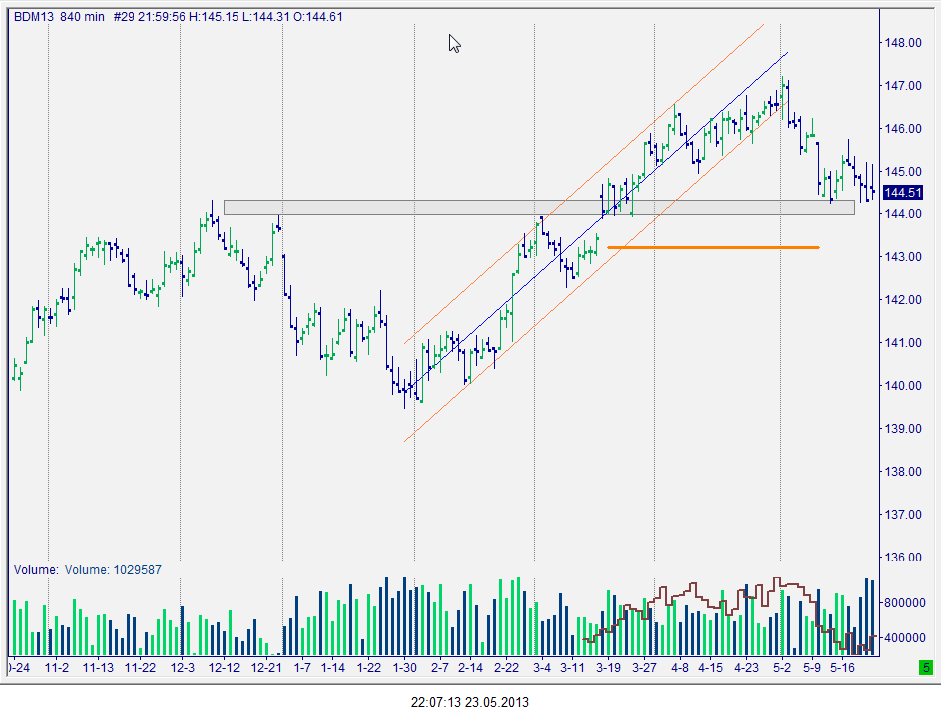The height and width of the screenshot is (719, 941).
Task: Click the 2-7 date axis label
Action: click(x=440, y=667)
